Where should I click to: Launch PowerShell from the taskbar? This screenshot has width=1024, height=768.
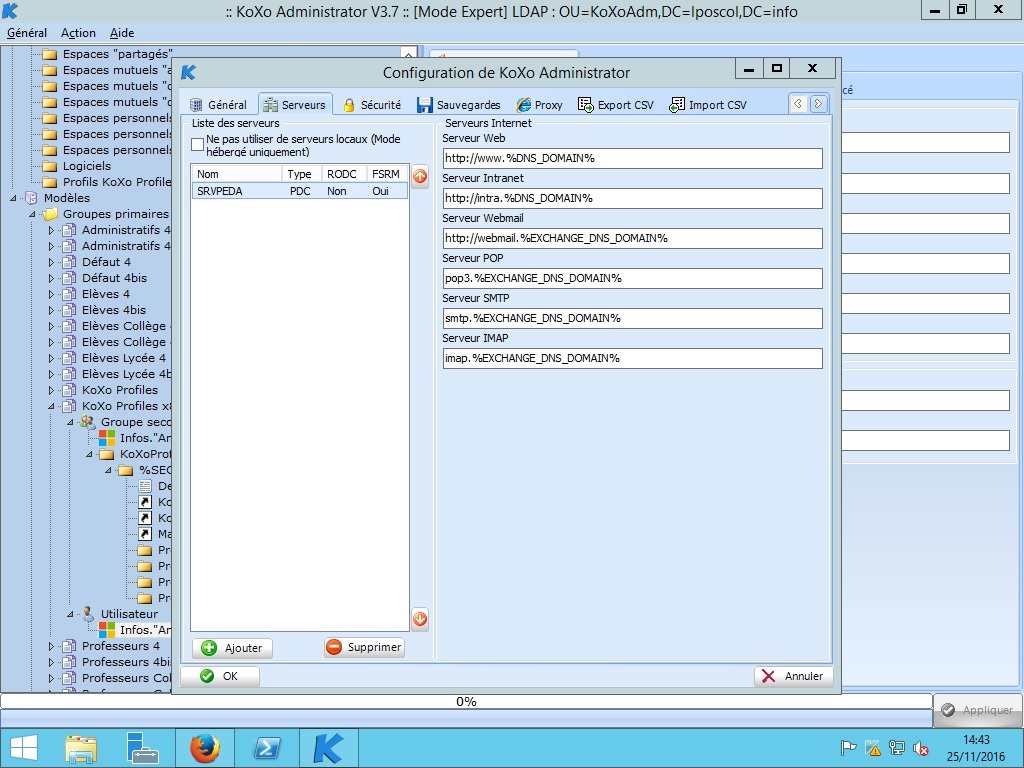coord(266,748)
